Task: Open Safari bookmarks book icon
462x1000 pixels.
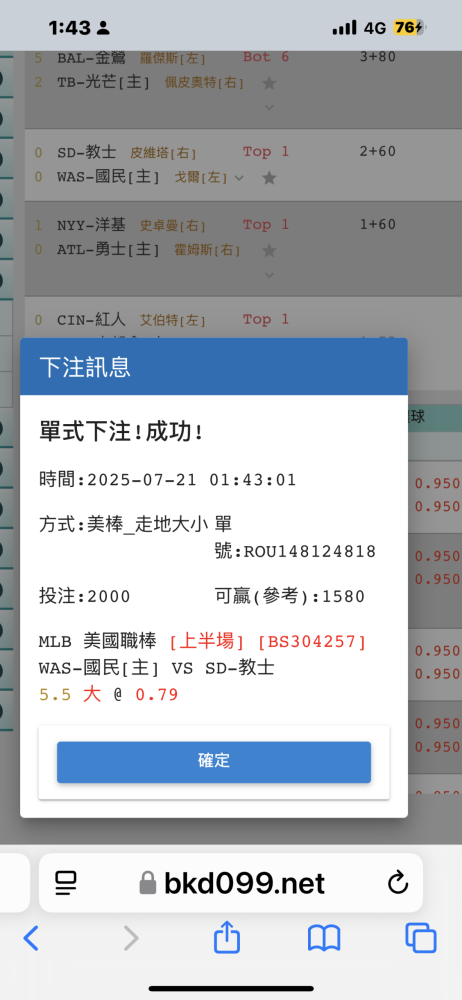Action: point(324,939)
